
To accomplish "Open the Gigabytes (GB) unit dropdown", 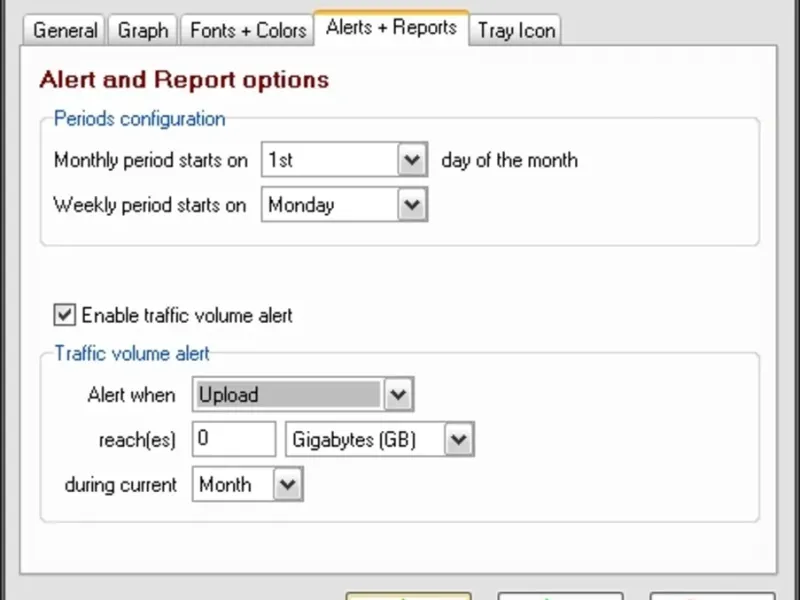I will 458,439.
